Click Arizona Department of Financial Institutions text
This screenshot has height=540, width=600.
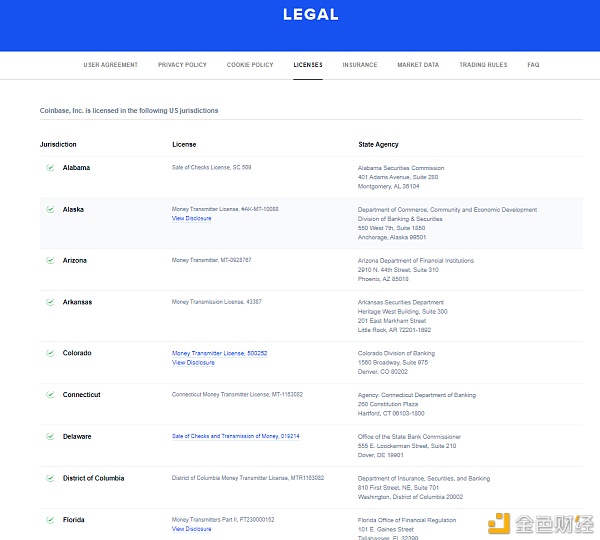point(416,261)
